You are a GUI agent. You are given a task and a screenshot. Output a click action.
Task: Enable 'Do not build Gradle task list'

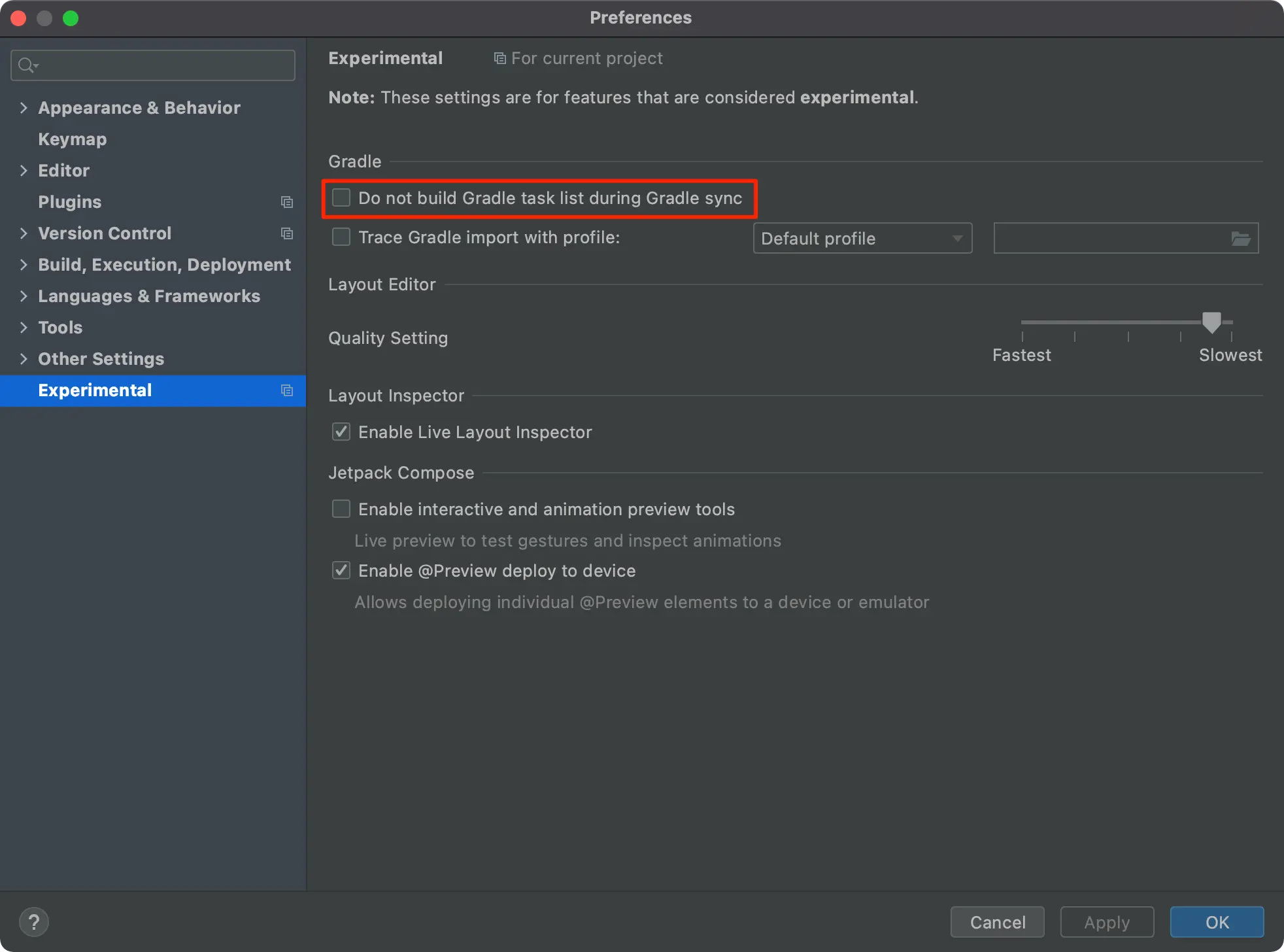(341, 197)
